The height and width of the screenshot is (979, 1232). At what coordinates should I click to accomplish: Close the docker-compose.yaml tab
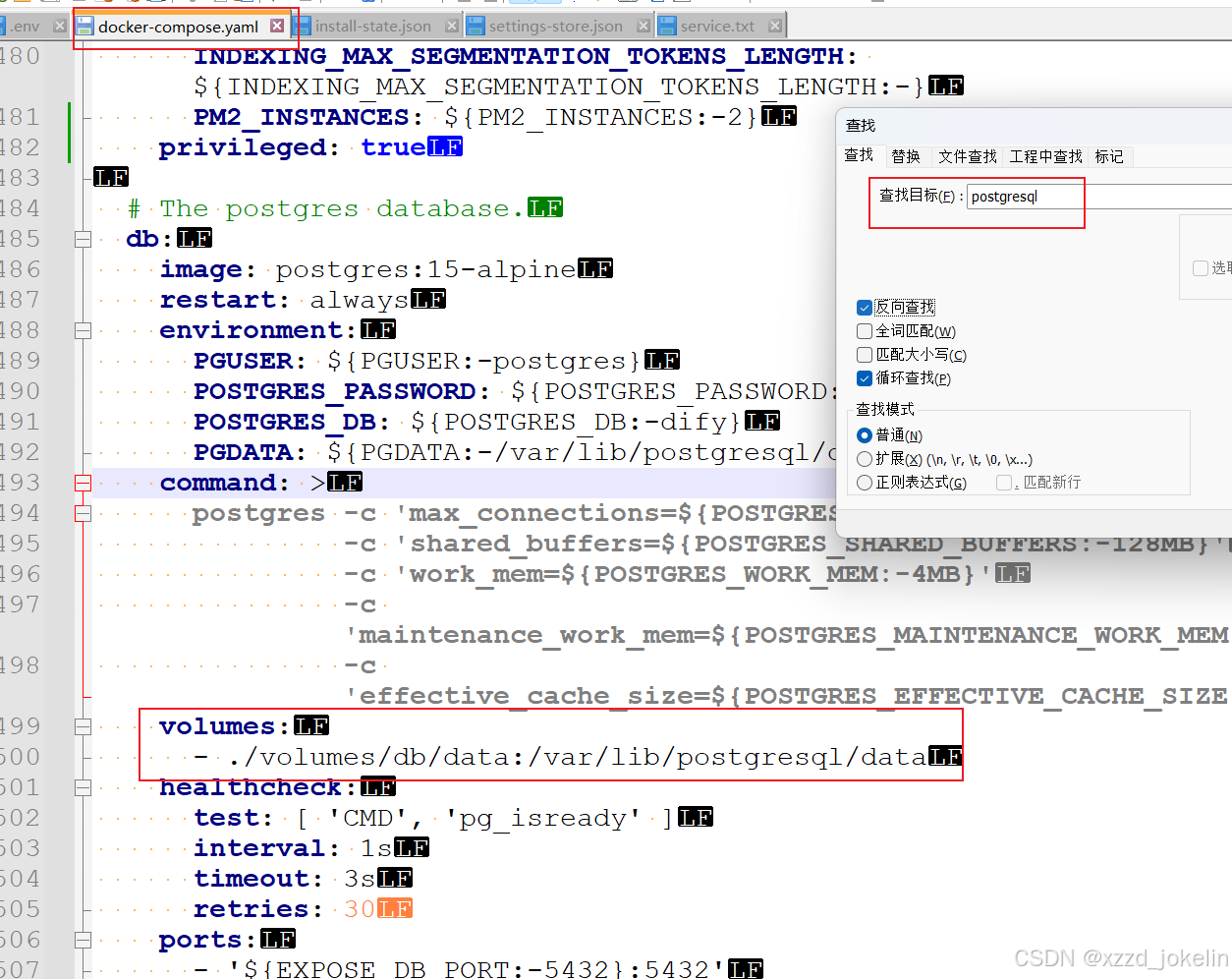click(x=278, y=27)
